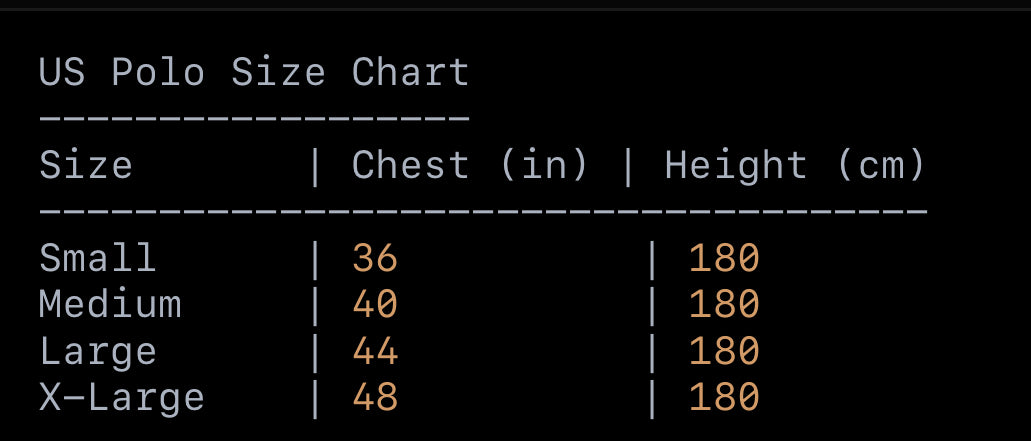This screenshot has width=1031, height=441.
Task: Select the 'Medium' size row label
Action: (x=110, y=304)
